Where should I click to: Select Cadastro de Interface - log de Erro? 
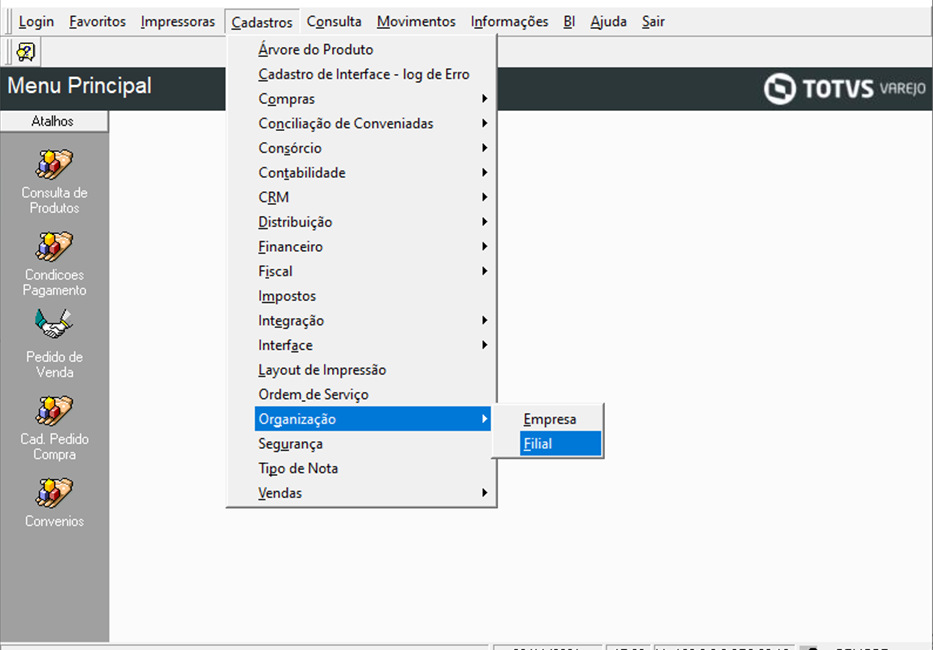[x=374, y=74]
